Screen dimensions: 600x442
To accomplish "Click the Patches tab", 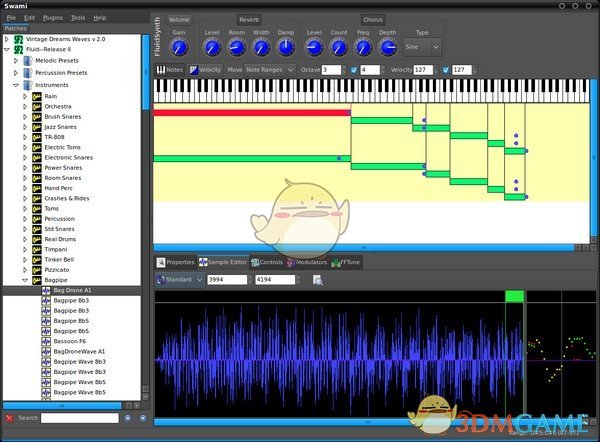I will coord(16,28).
